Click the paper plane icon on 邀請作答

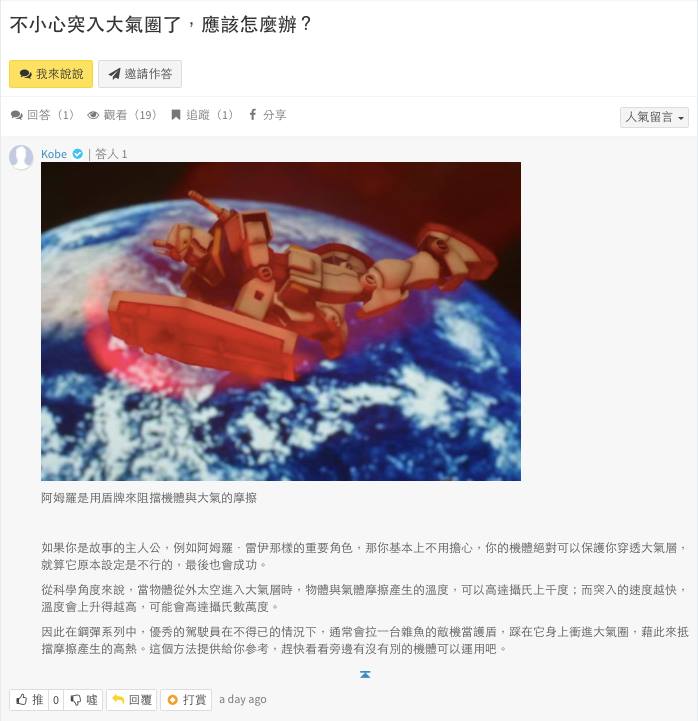tap(114, 74)
